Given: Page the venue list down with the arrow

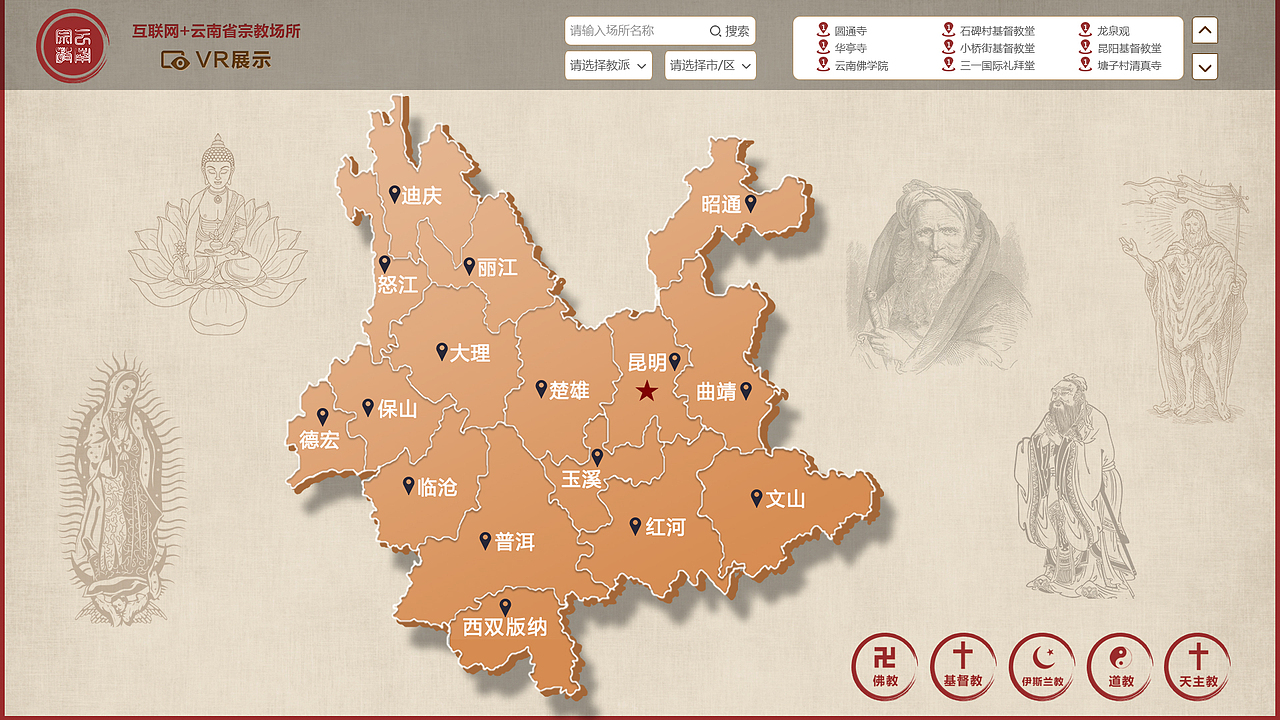Looking at the screenshot, I should (x=1205, y=67).
